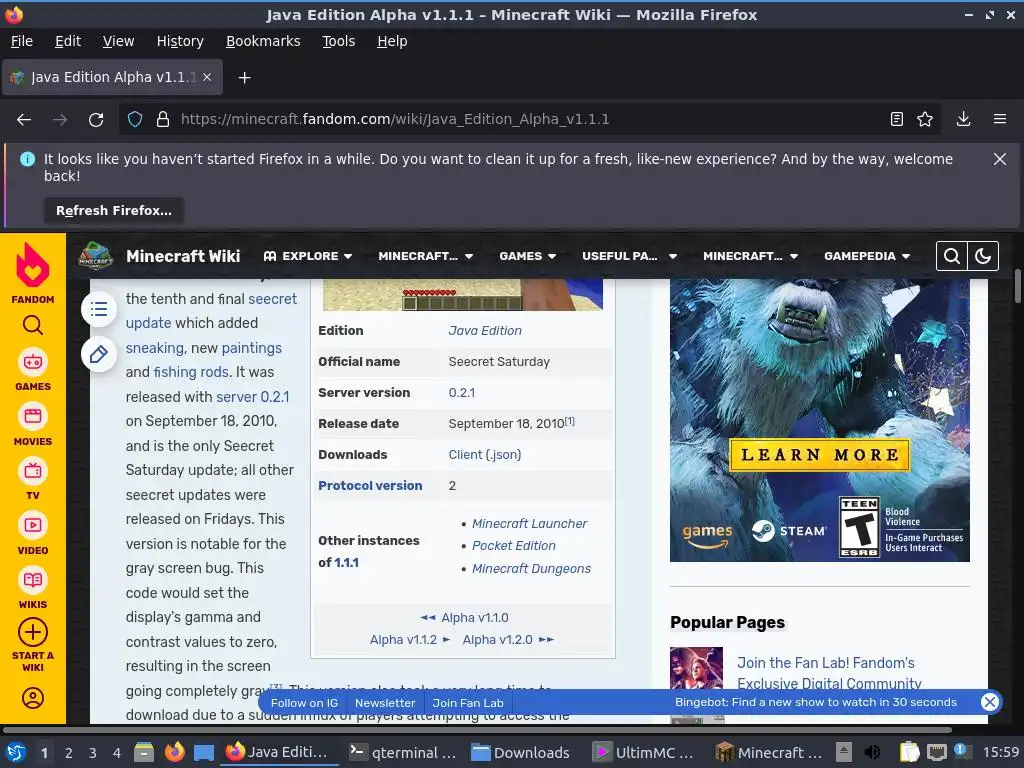Click Start a Wiki plus icon
Screen dimensions: 1024x768
[x=33, y=632]
